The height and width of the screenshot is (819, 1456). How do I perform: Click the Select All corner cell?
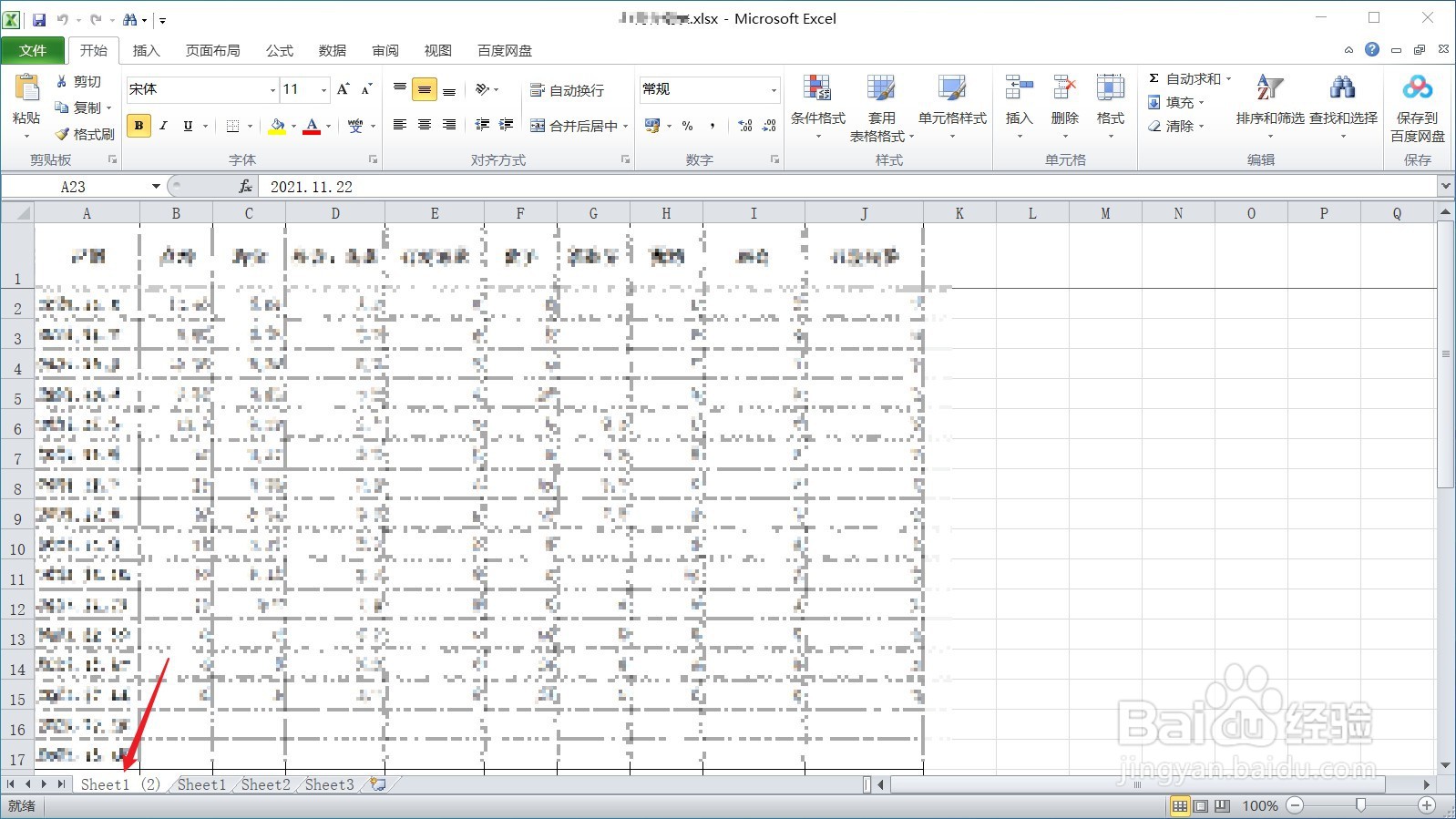click(x=17, y=213)
